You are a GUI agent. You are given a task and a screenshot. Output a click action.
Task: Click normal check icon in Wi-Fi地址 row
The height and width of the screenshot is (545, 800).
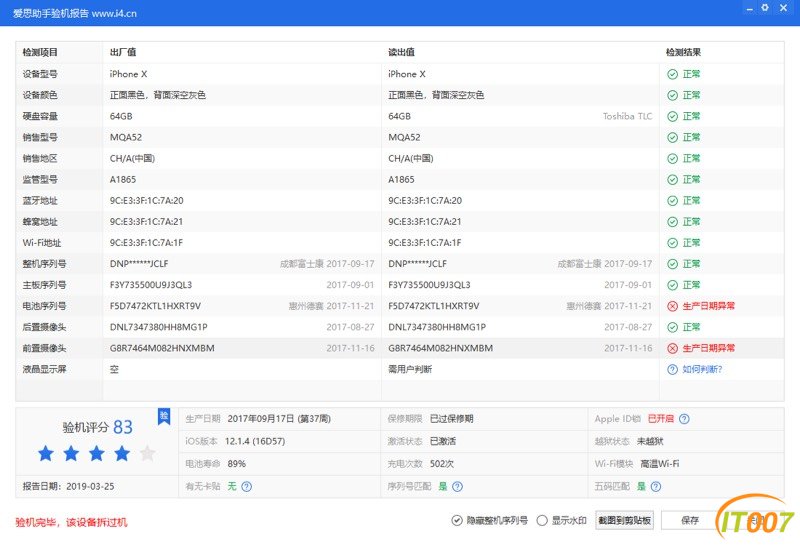672,243
